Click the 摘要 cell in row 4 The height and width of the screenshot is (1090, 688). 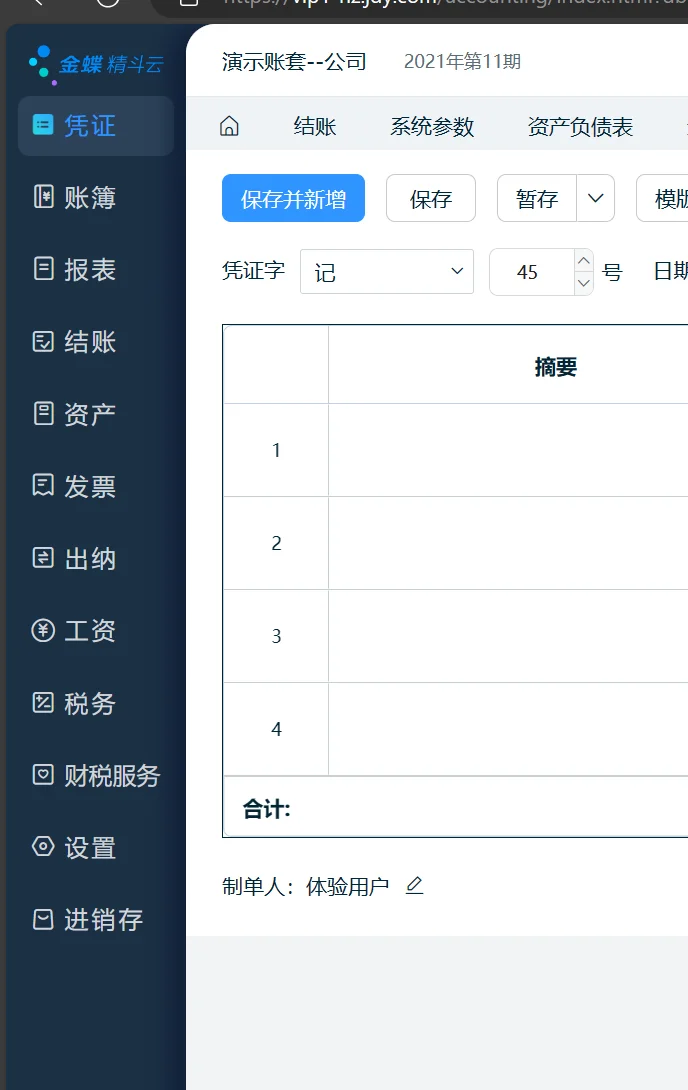tap(508, 729)
